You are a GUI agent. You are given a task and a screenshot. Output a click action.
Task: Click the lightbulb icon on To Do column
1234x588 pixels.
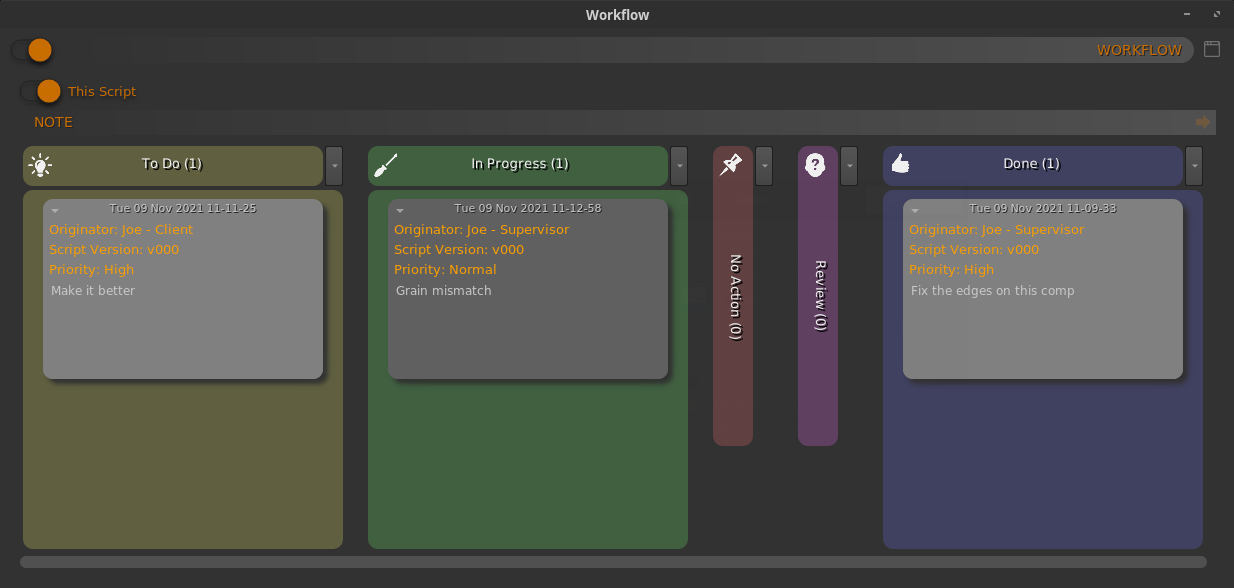pos(40,165)
